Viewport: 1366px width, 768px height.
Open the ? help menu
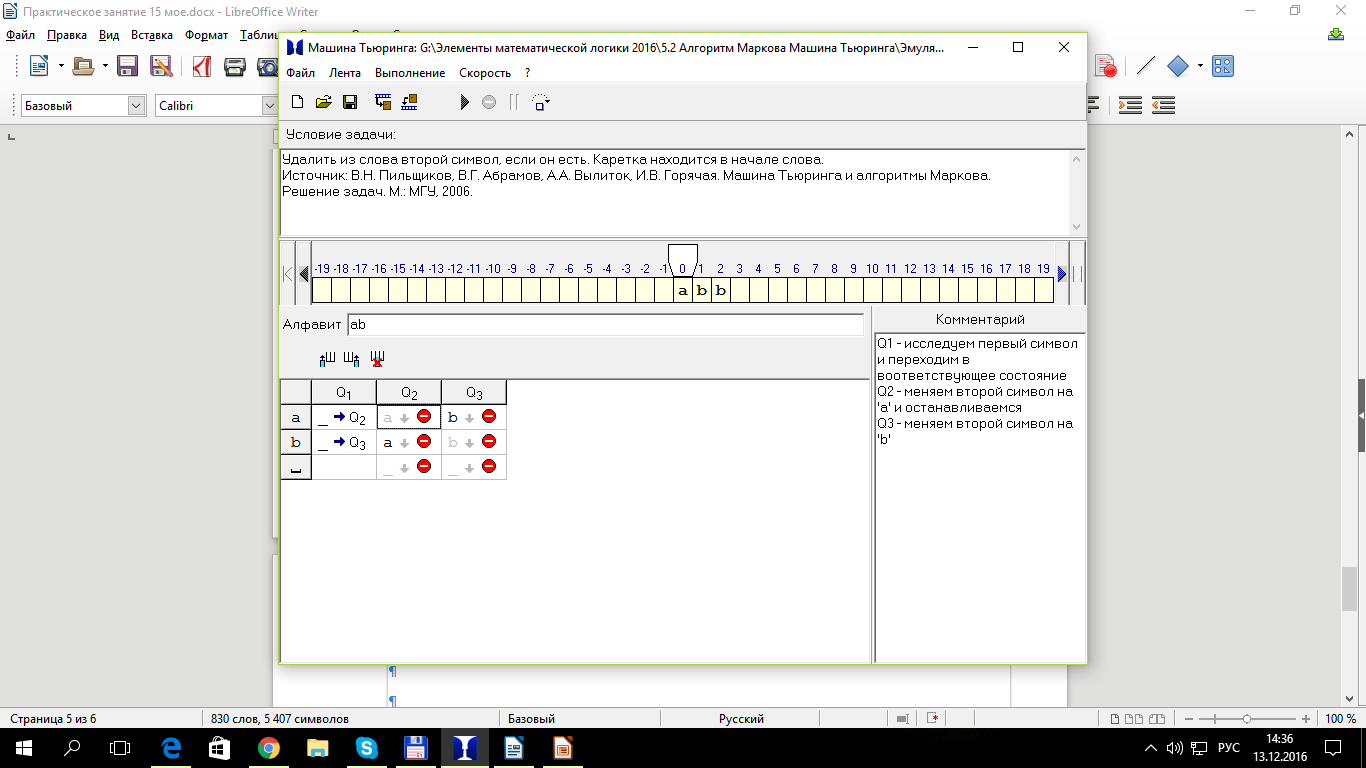527,73
